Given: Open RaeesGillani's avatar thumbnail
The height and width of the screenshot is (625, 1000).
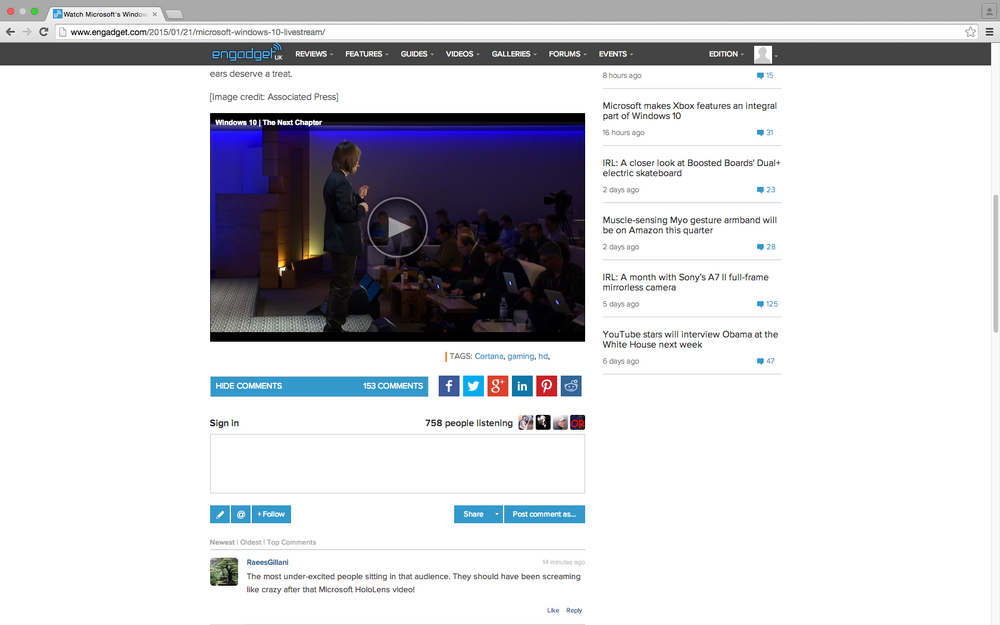Looking at the screenshot, I should pyautogui.click(x=224, y=571).
